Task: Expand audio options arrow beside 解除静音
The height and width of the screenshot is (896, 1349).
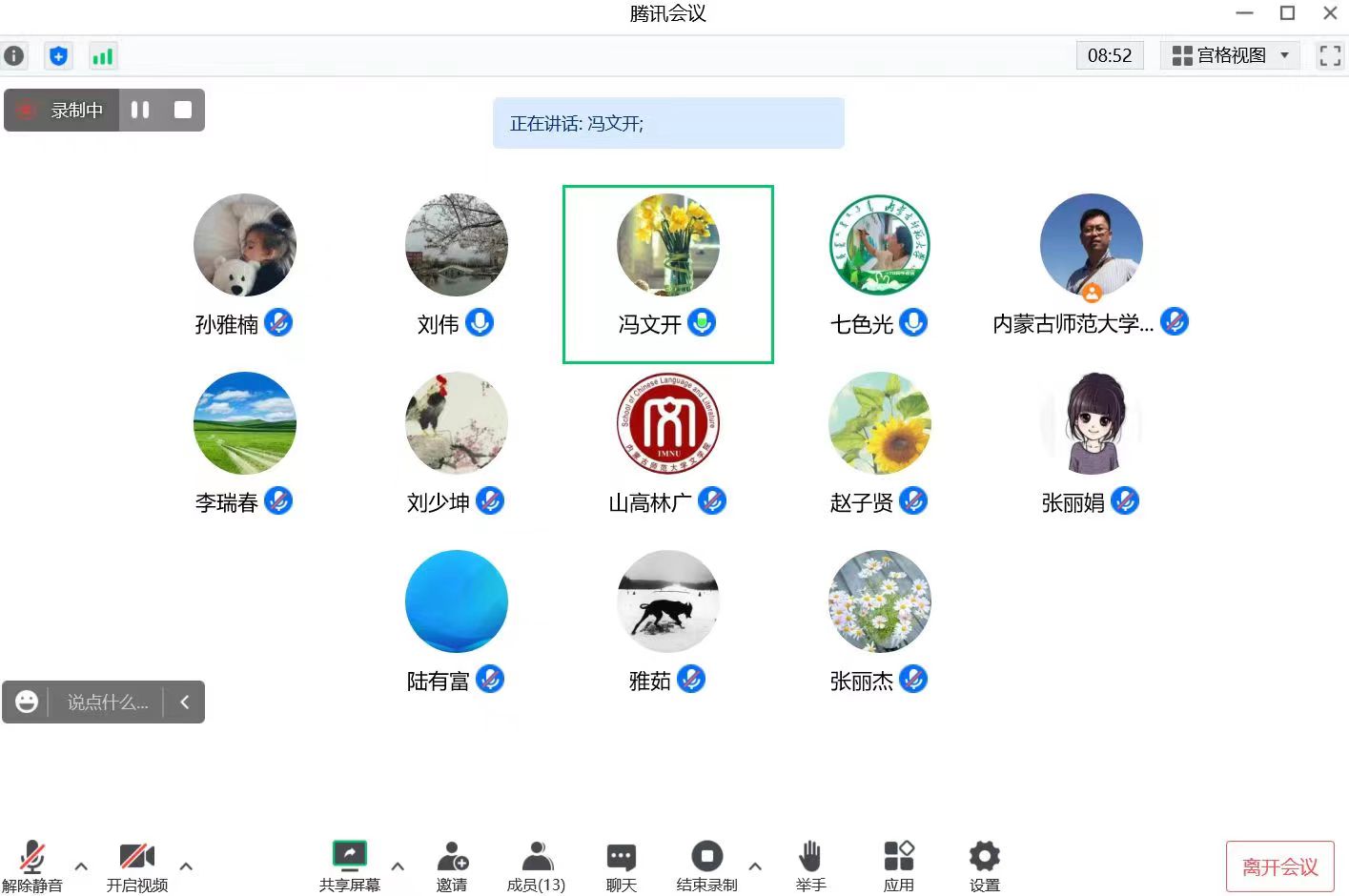Action: [81, 866]
